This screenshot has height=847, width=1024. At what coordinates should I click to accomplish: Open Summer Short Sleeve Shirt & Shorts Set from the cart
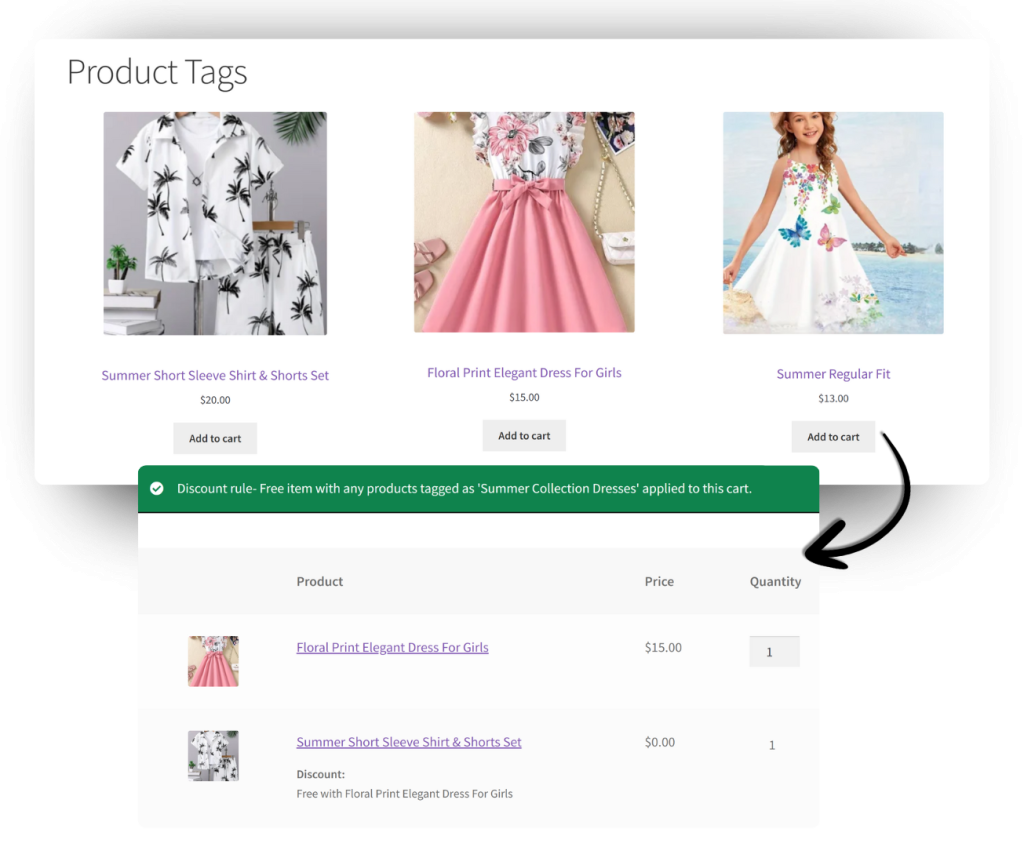coord(408,742)
